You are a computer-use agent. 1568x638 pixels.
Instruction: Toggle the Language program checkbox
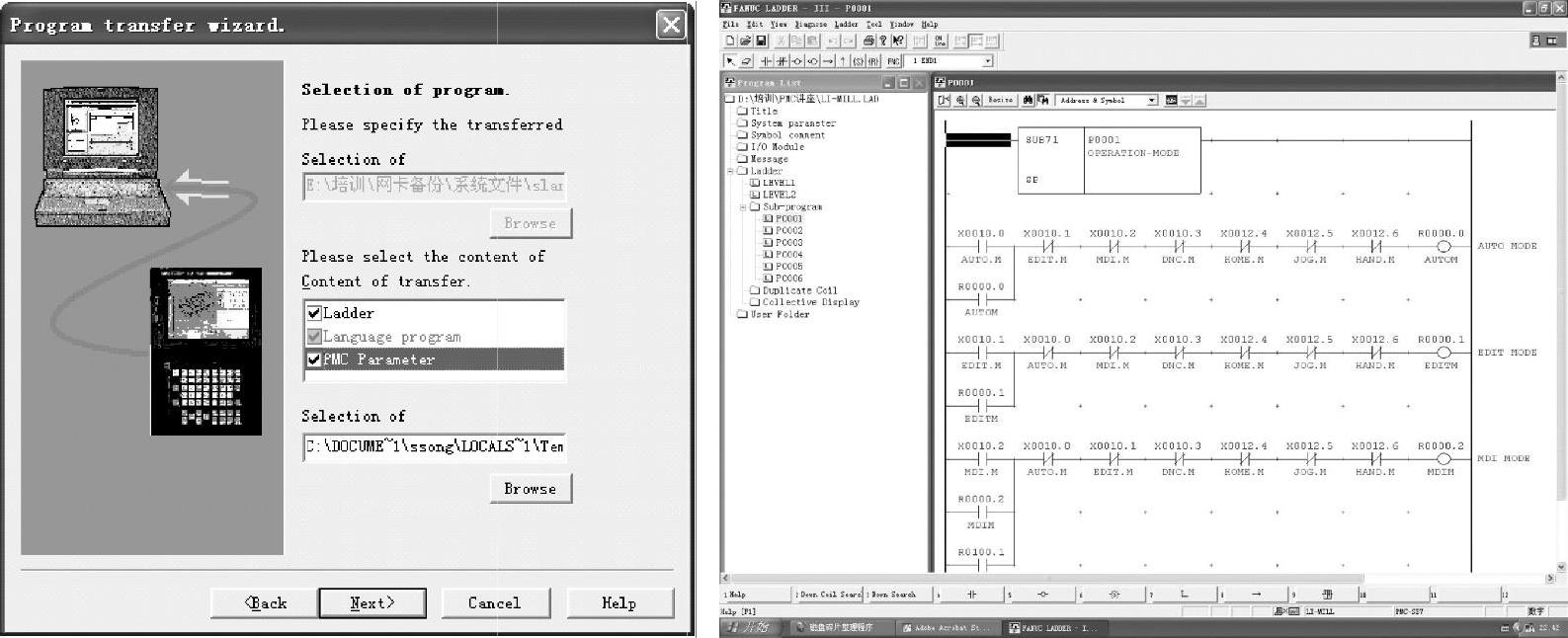(314, 337)
